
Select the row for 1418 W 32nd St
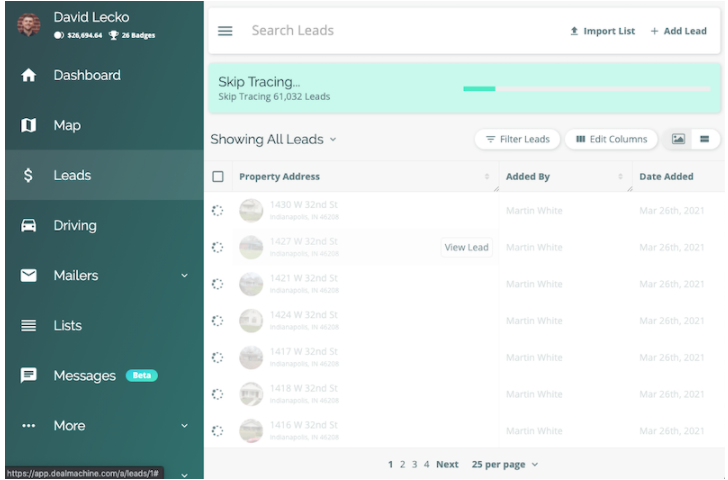(217, 394)
